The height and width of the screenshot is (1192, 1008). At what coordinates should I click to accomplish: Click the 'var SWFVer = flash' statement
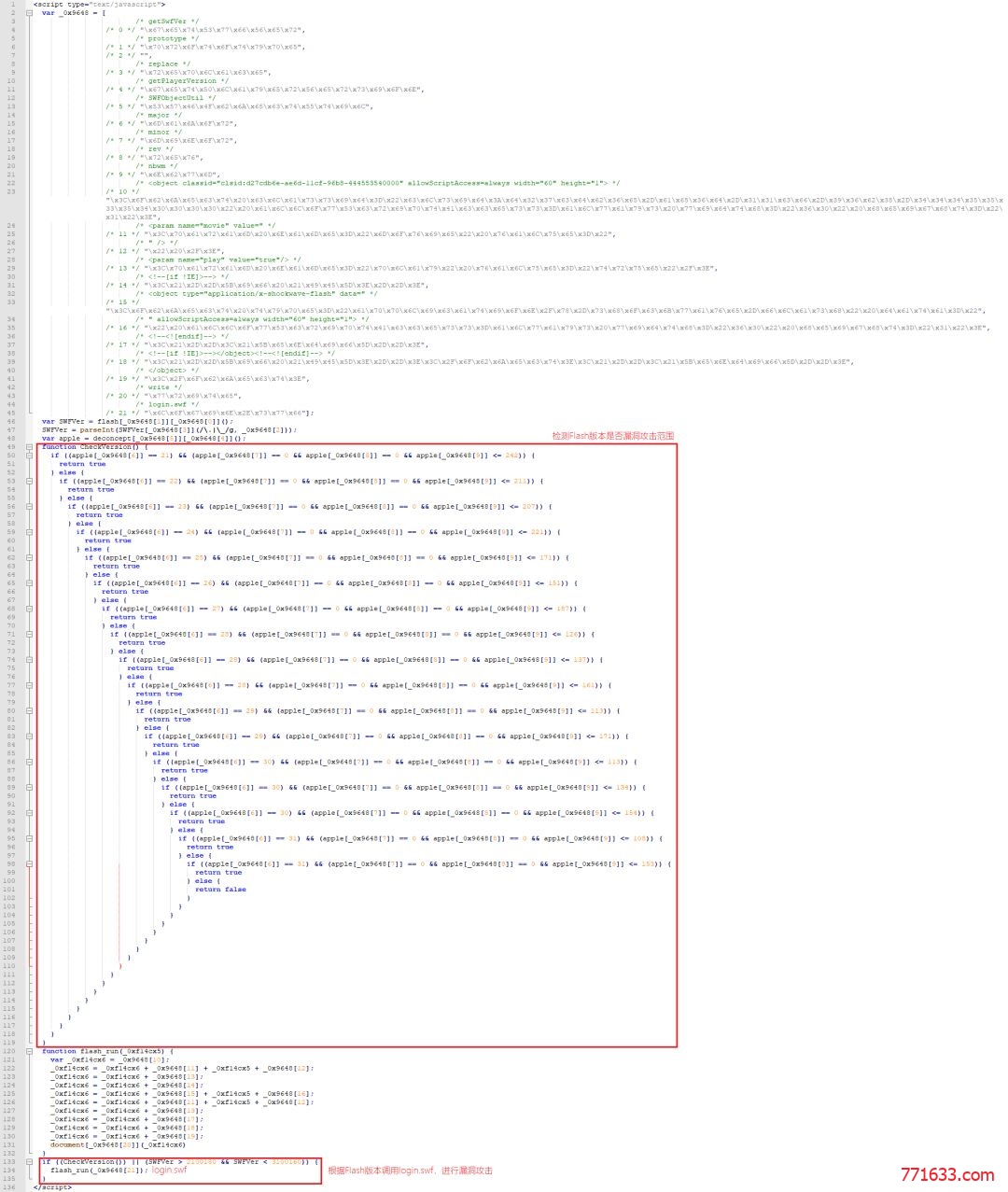pos(137,422)
